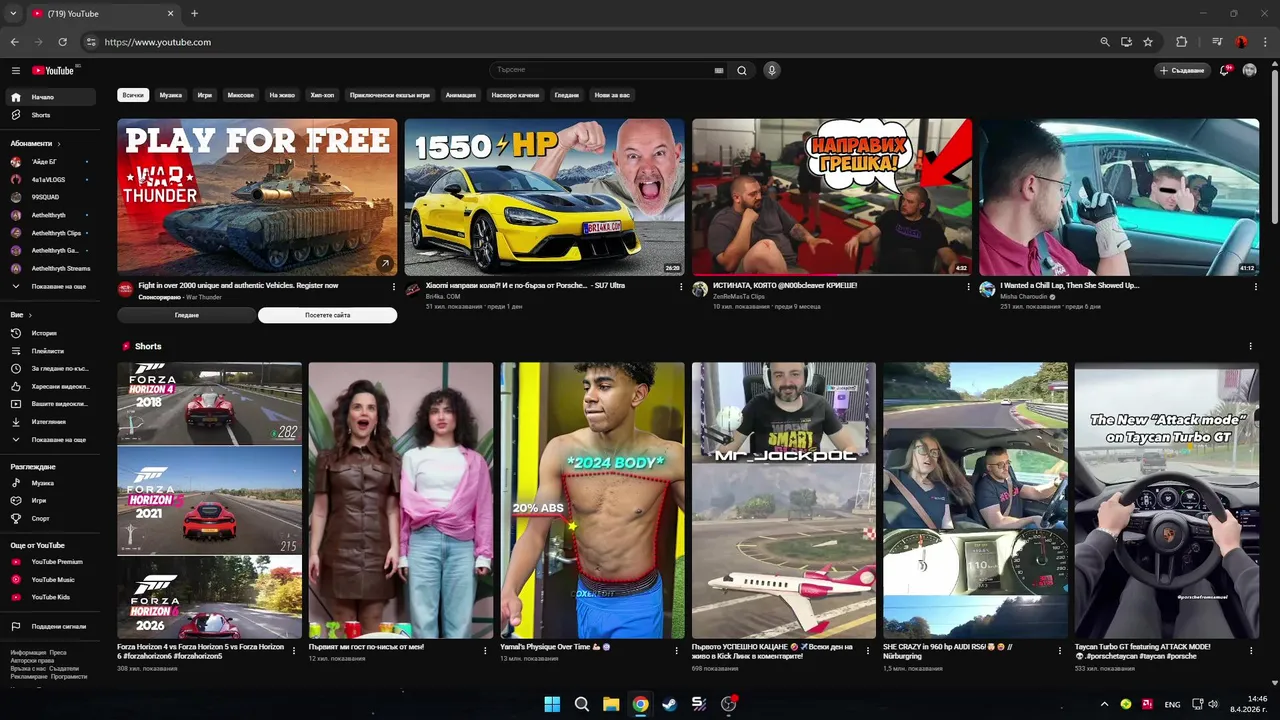Click the Гледане button on ad
The height and width of the screenshot is (720, 1280).
coord(187,315)
